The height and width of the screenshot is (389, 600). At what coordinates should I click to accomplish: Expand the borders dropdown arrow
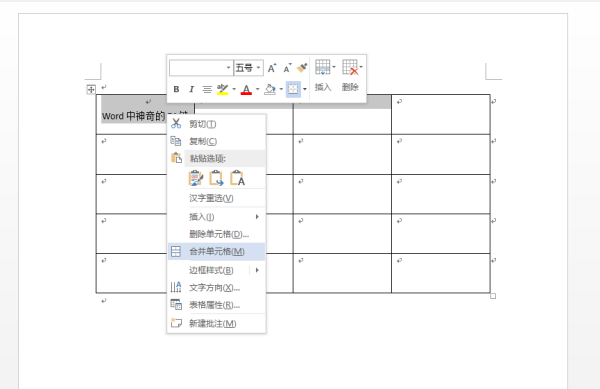click(305, 90)
